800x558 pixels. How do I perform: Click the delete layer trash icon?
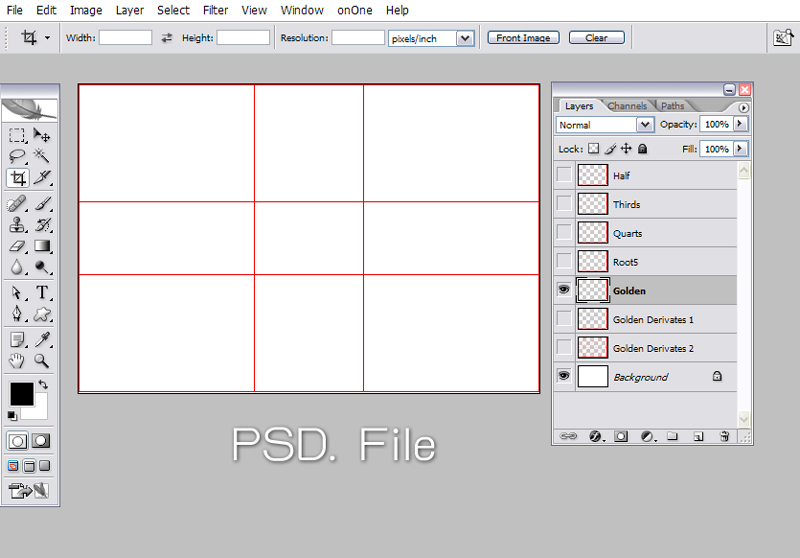(x=724, y=436)
